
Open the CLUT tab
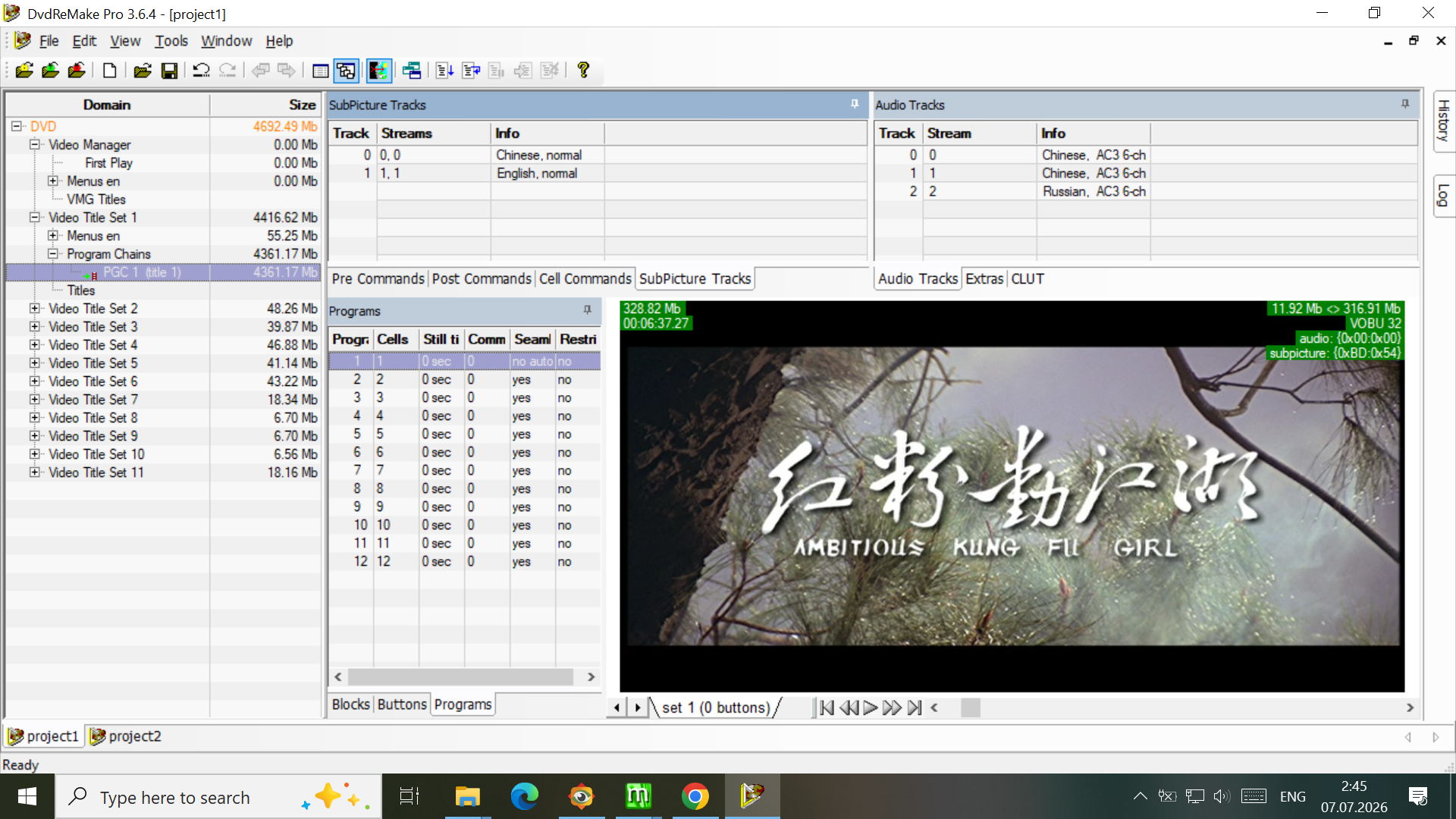click(1028, 279)
